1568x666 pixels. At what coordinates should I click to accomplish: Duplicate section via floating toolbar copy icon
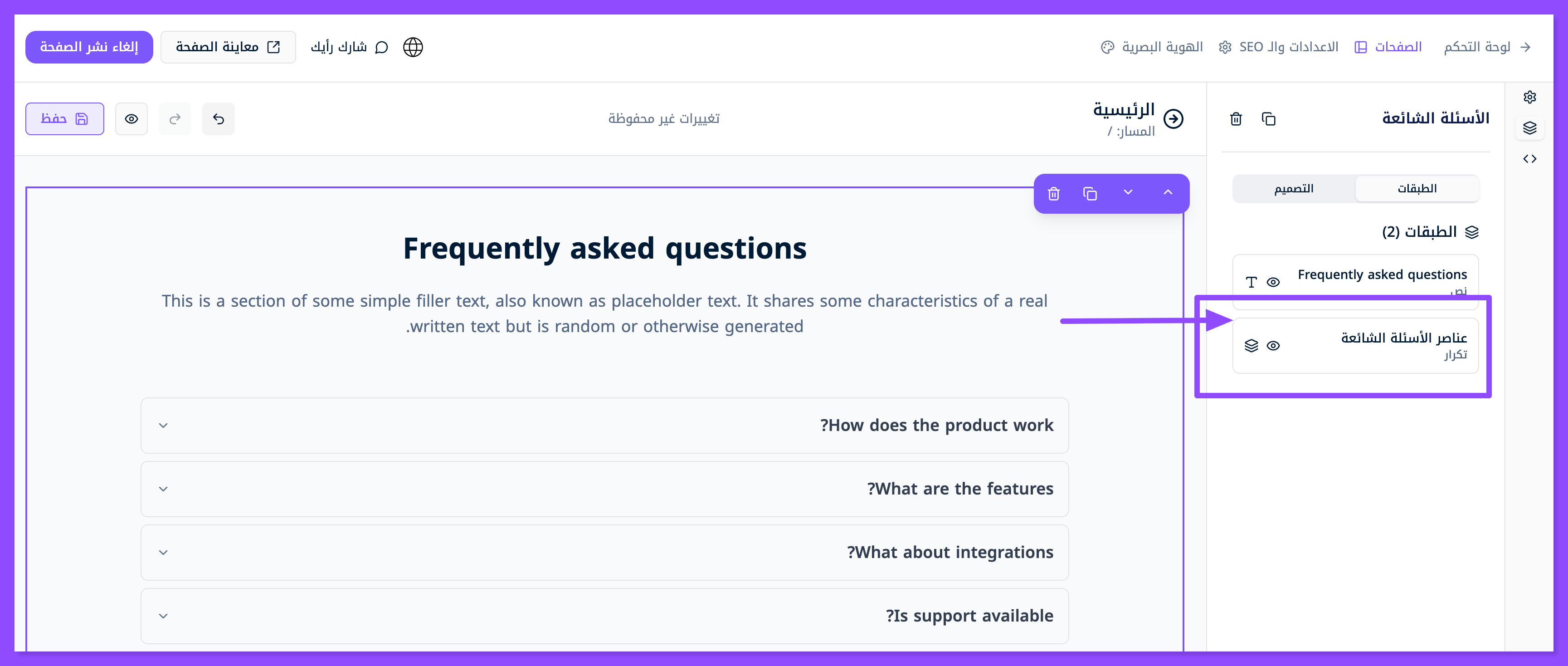pos(1090,194)
